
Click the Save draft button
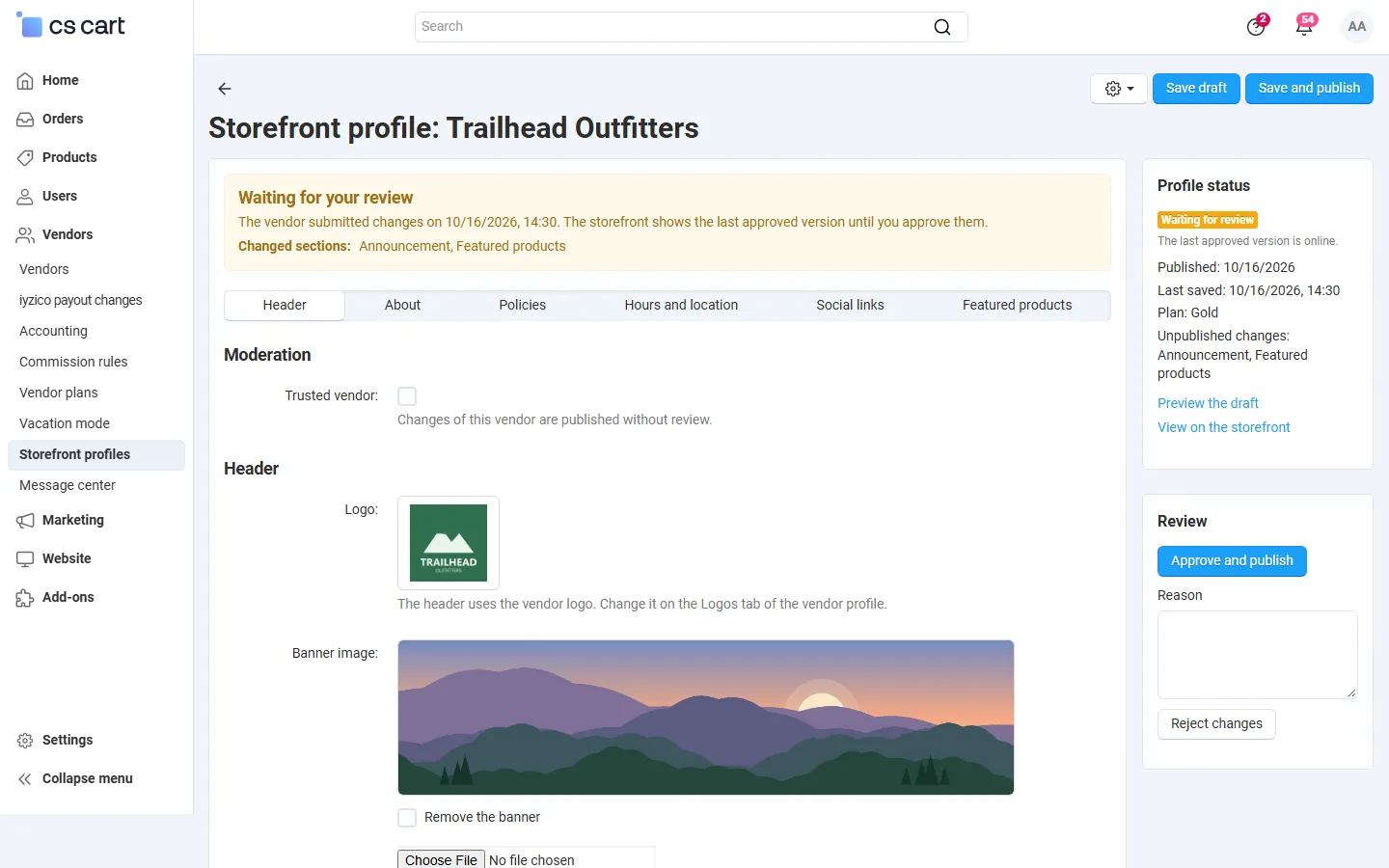[x=1196, y=89]
